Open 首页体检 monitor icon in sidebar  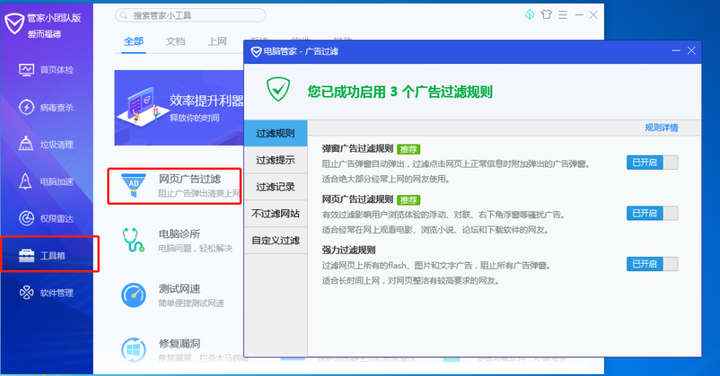point(26,70)
